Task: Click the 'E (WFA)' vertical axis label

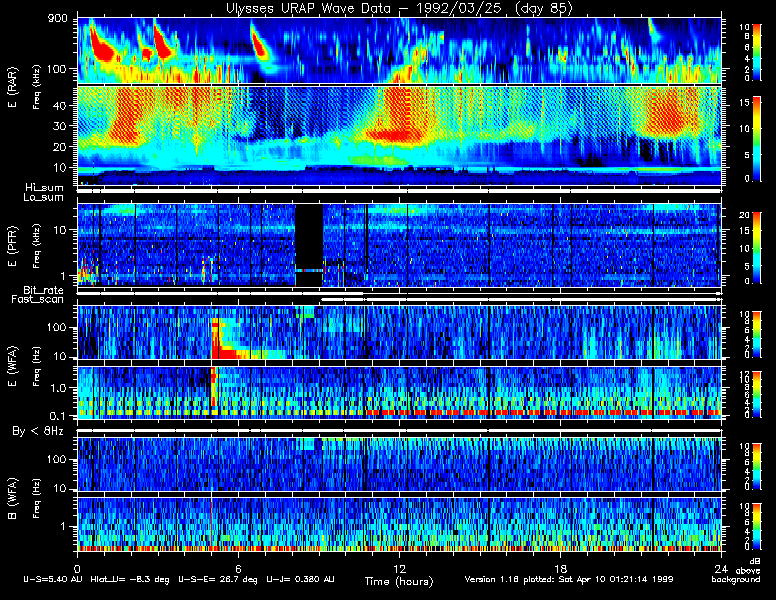Action: (x=12, y=366)
